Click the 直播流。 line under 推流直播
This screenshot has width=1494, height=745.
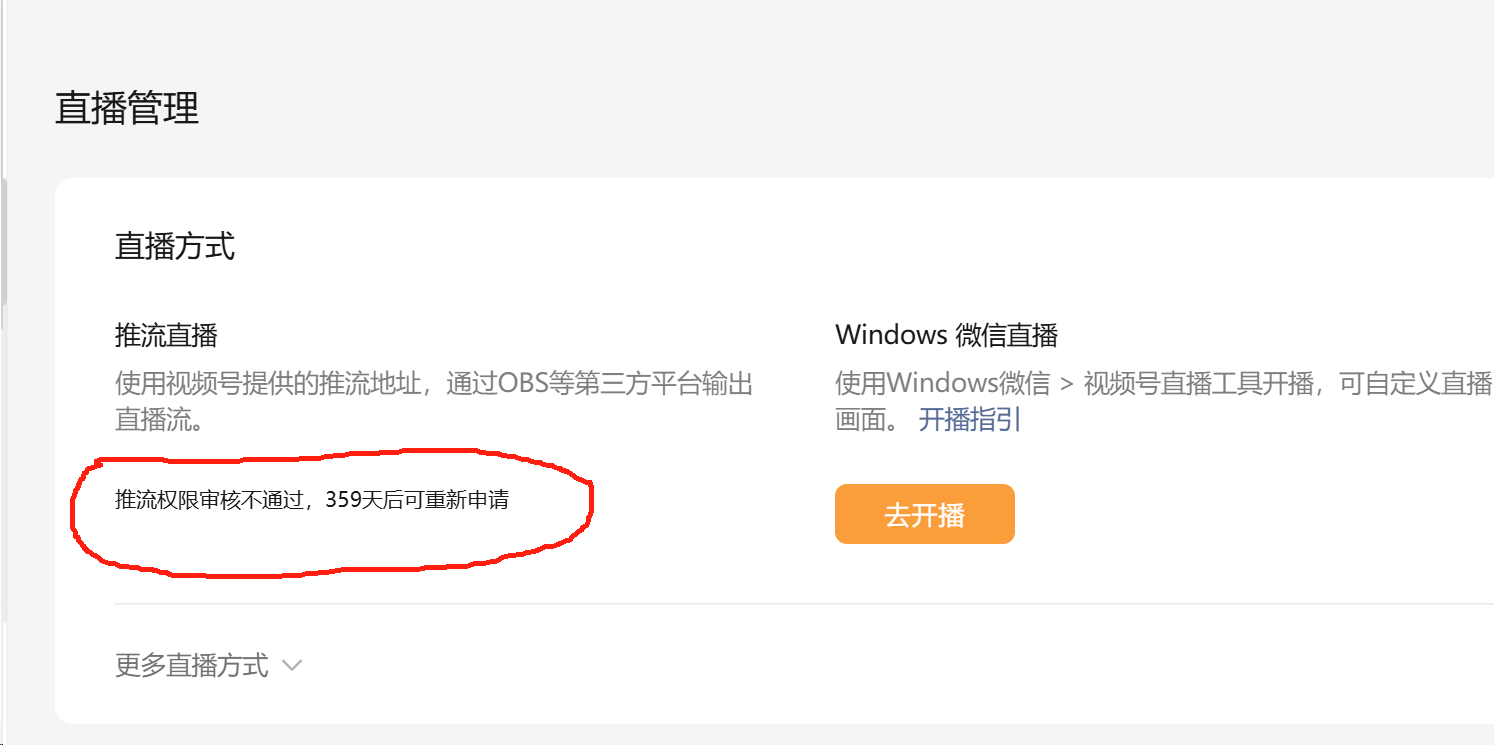click(161, 419)
